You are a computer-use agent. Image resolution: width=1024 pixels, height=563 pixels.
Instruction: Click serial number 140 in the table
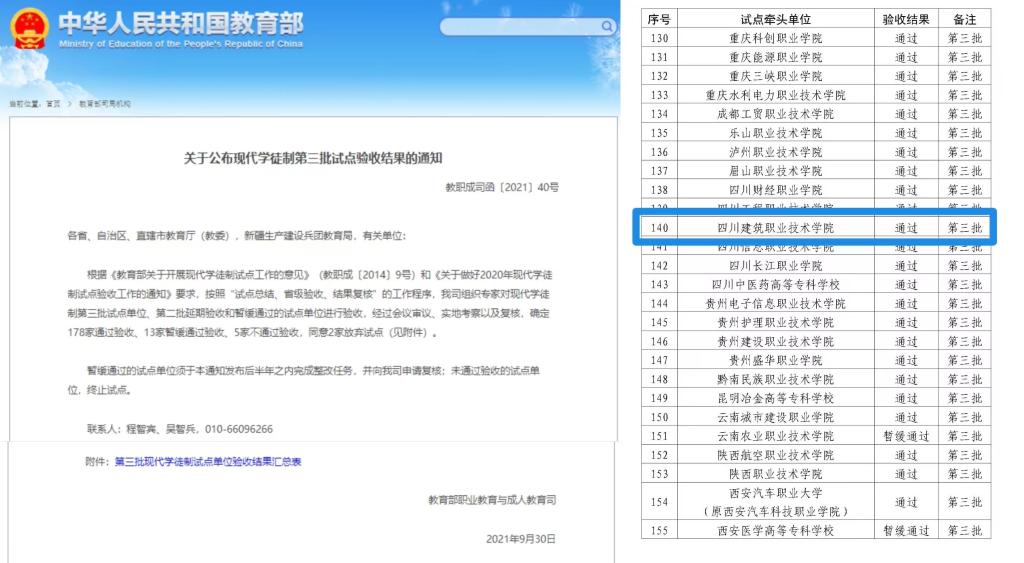coord(660,228)
